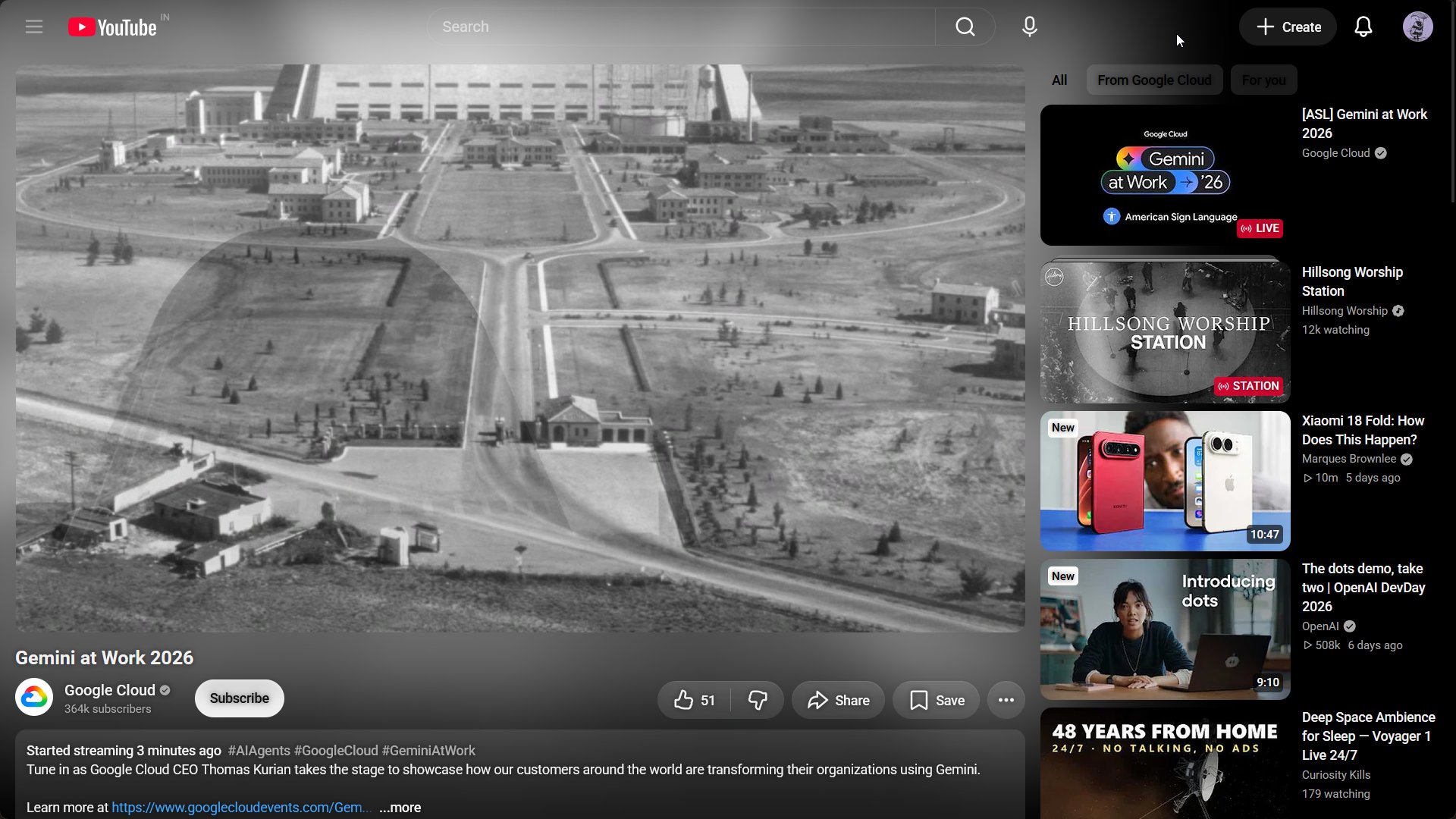Screen dimensions: 1456x819
Task: Select the For you chip
Action: [x=1263, y=80]
